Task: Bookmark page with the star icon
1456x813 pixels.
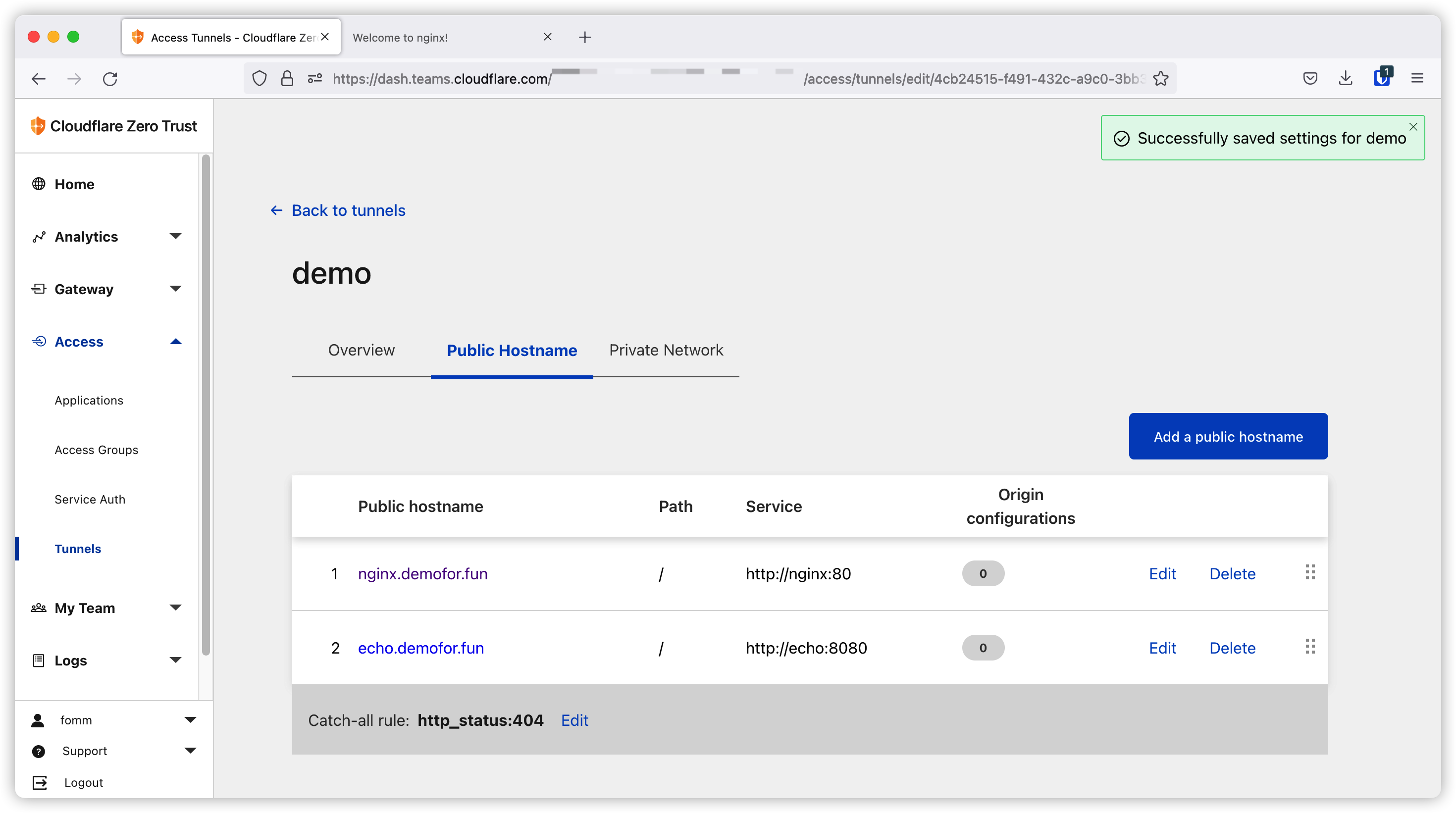Action: pos(1161,79)
